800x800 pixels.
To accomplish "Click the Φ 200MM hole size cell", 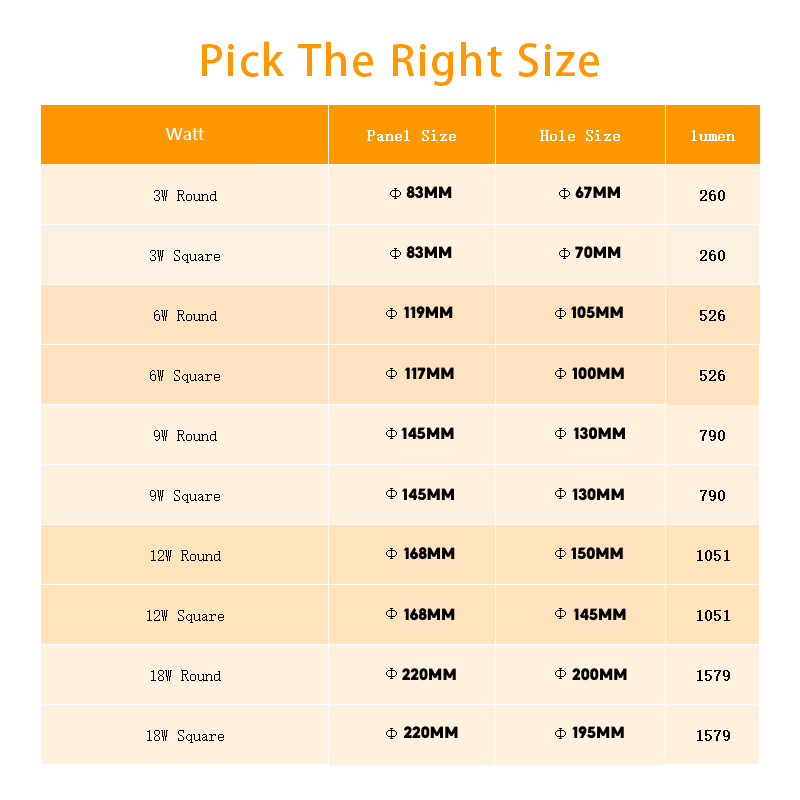I will click(591, 674).
